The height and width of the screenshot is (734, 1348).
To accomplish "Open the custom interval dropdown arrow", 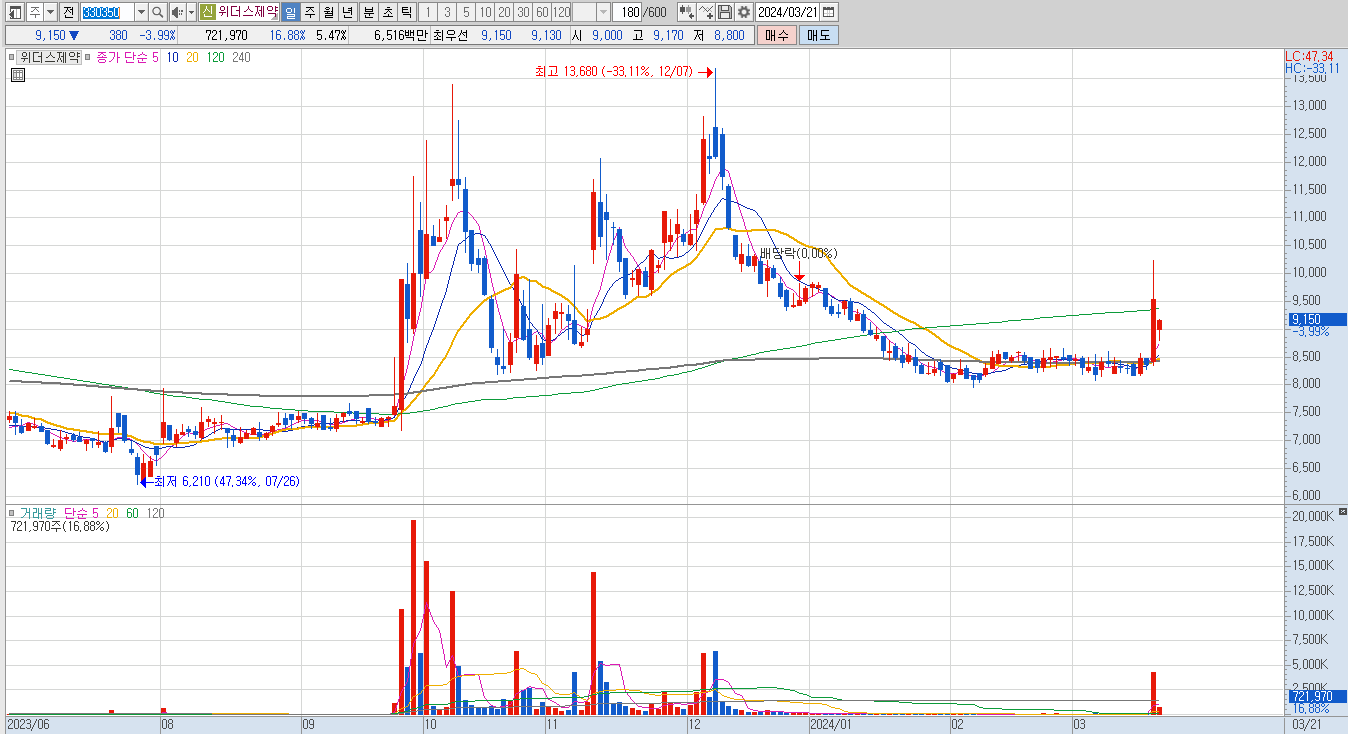I will (x=603, y=12).
